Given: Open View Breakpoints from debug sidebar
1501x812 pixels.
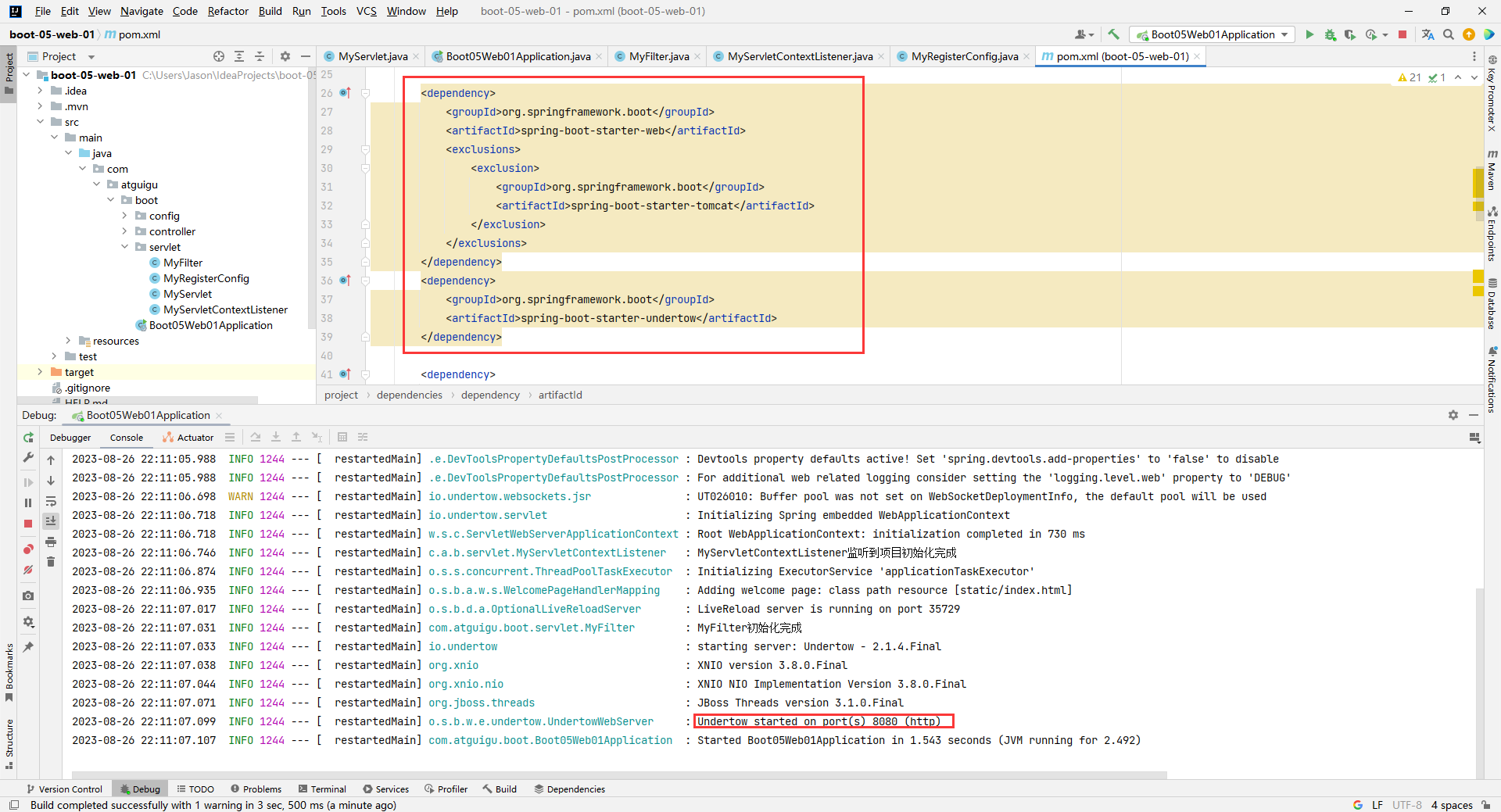Looking at the screenshot, I should click(x=28, y=549).
